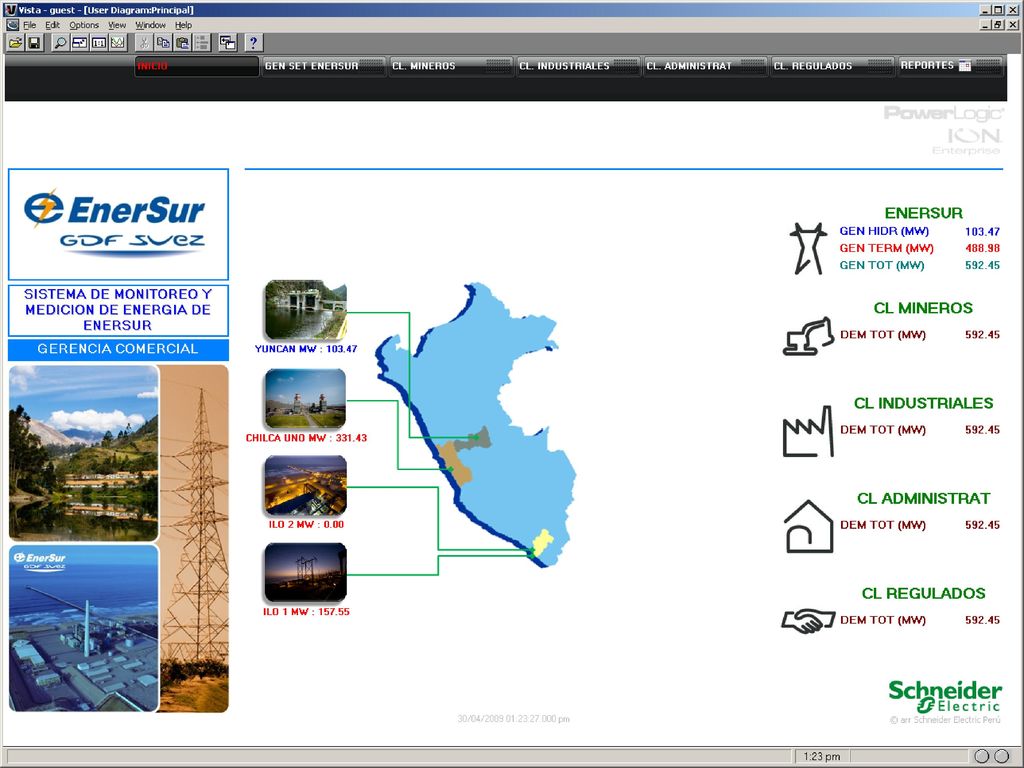Image resolution: width=1024 pixels, height=768 pixels.
Task: Click the handshake CL REGULADOS icon
Action: coord(808,620)
